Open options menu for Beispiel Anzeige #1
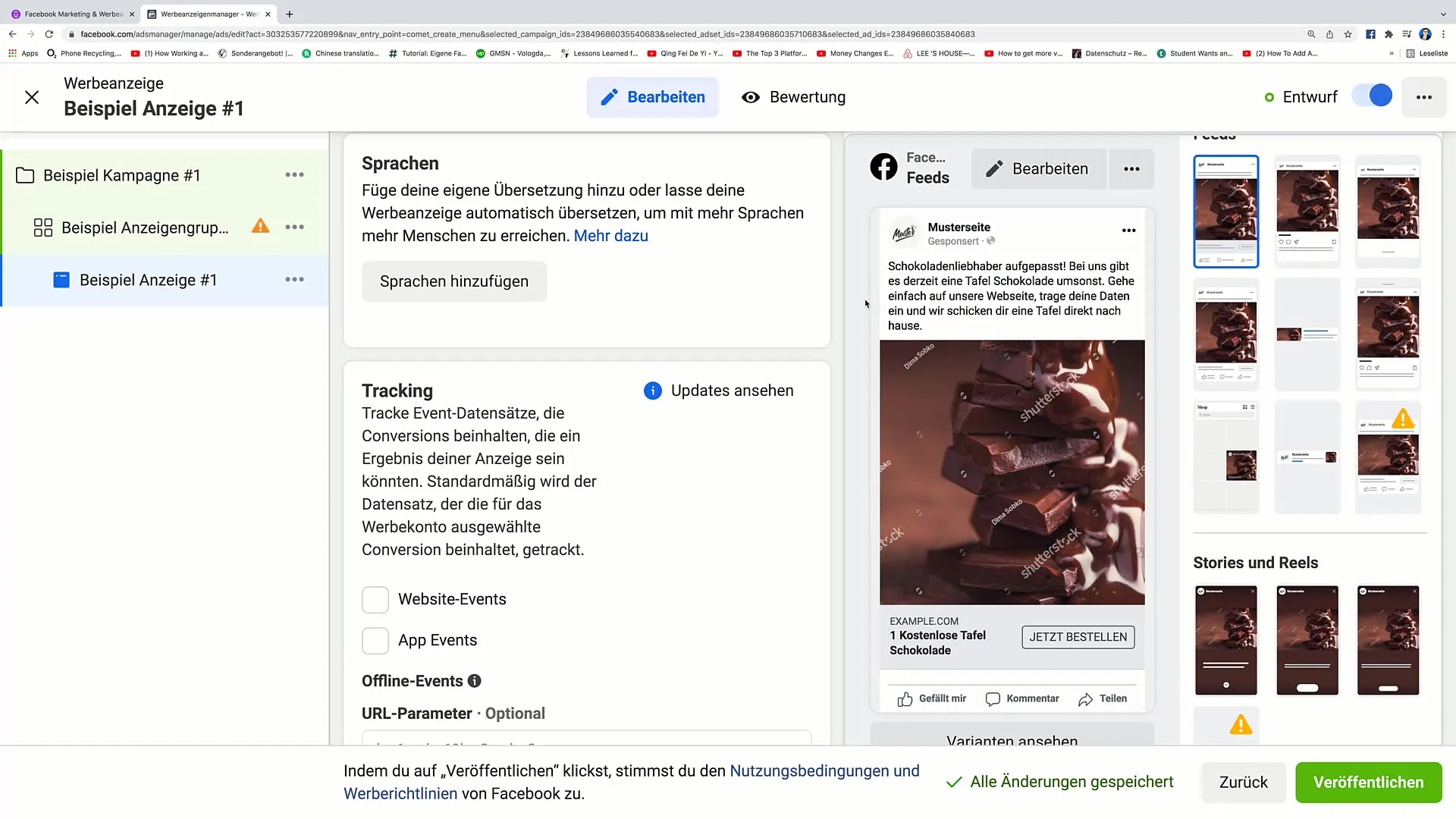1456x819 pixels. point(294,280)
